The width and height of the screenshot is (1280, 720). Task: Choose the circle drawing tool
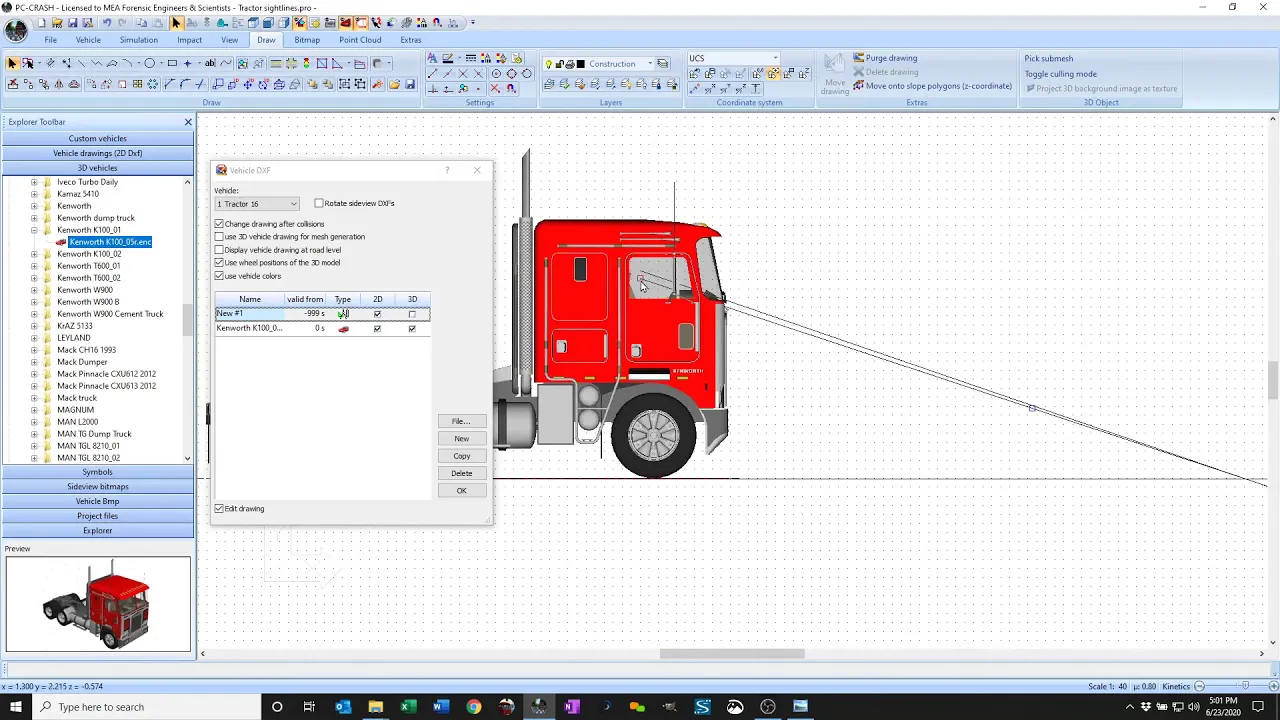pos(149,63)
